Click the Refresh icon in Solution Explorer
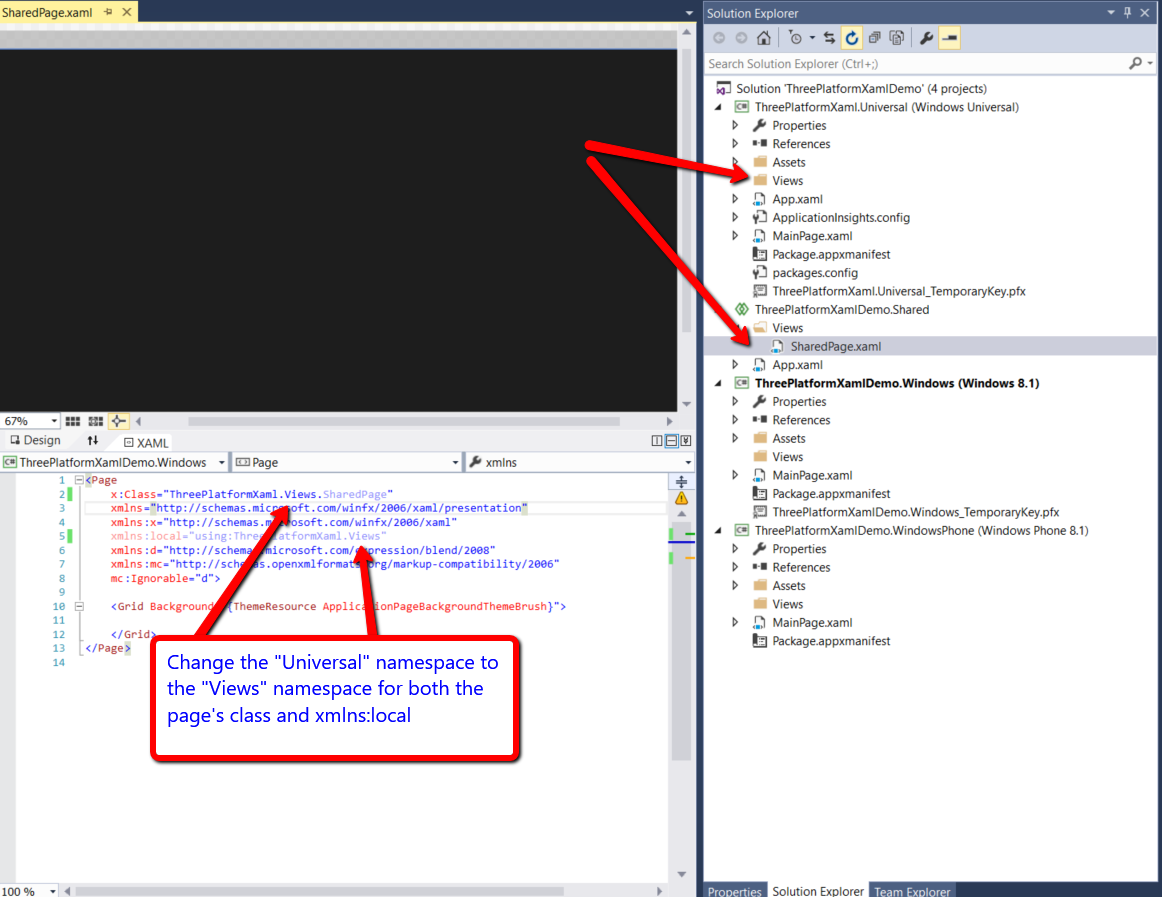Image resolution: width=1162 pixels, height=897 pixels. pyautogui.click(x=852, y=38)
